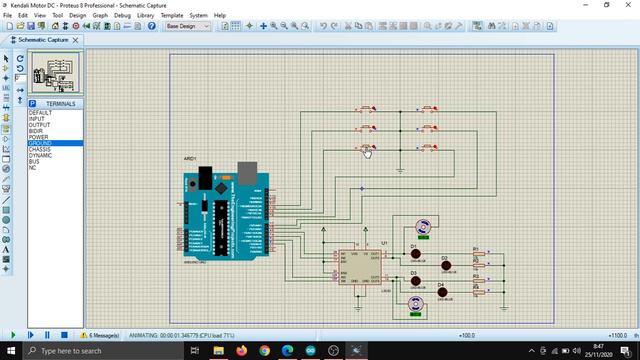Image resolution: width=640 pixels, height=360 pixels.
Task: Click the Step simulation button
Action: (x=30, y=335)
